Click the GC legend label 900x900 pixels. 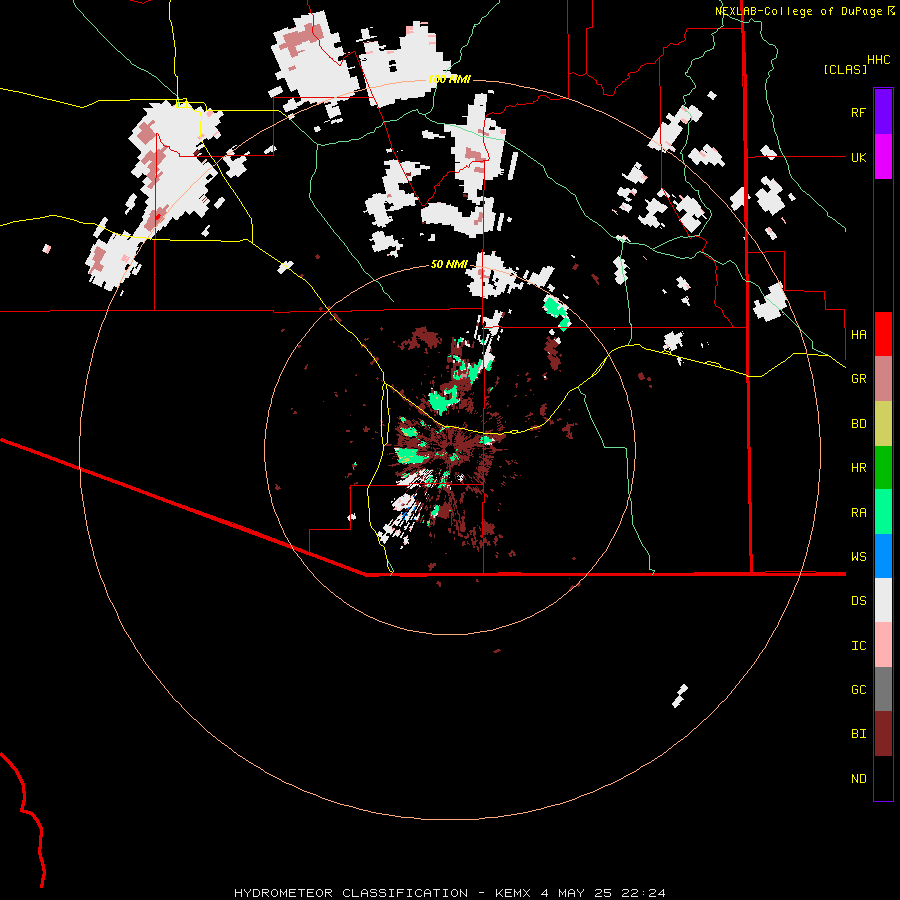[x=858, y=690]
